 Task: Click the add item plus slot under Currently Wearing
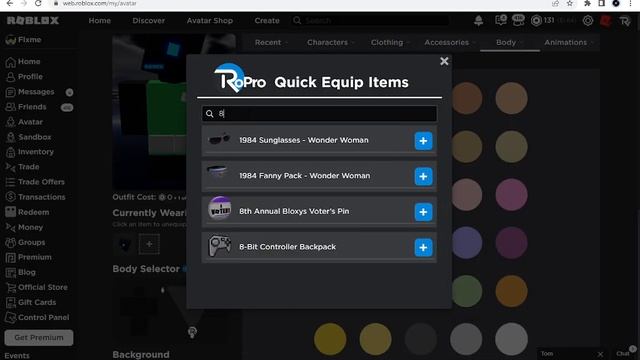(149, 244)
